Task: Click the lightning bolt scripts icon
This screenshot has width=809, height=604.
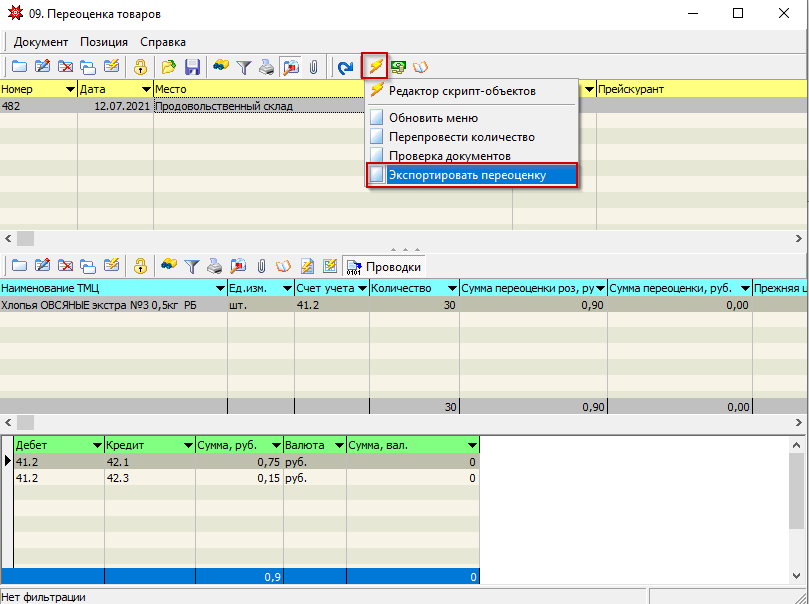Action: click(x=375, y=67)
